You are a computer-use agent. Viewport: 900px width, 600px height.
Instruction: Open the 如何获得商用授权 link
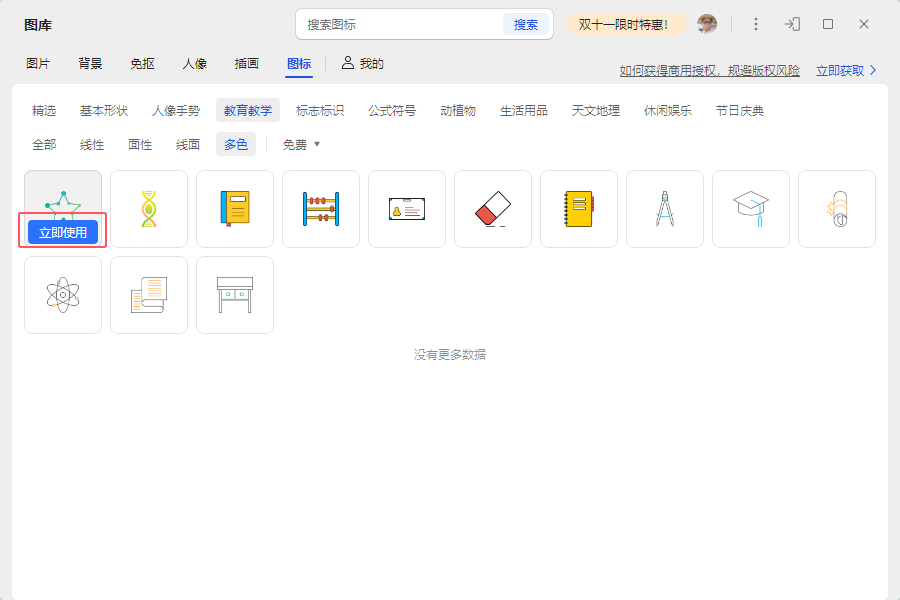pyautogui.click(x=709, y=71)
